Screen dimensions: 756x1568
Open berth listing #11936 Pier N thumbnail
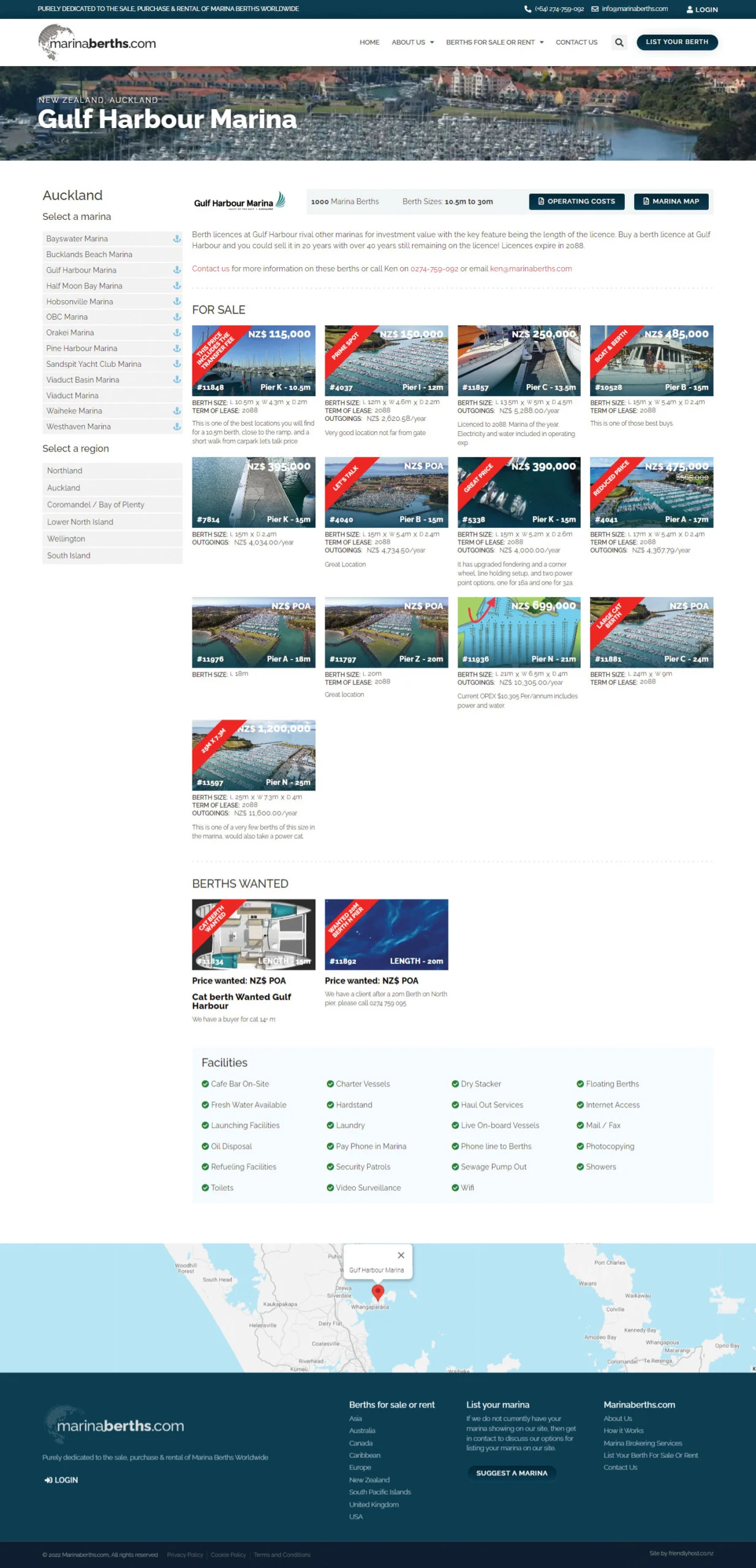(x=519, y=632)
